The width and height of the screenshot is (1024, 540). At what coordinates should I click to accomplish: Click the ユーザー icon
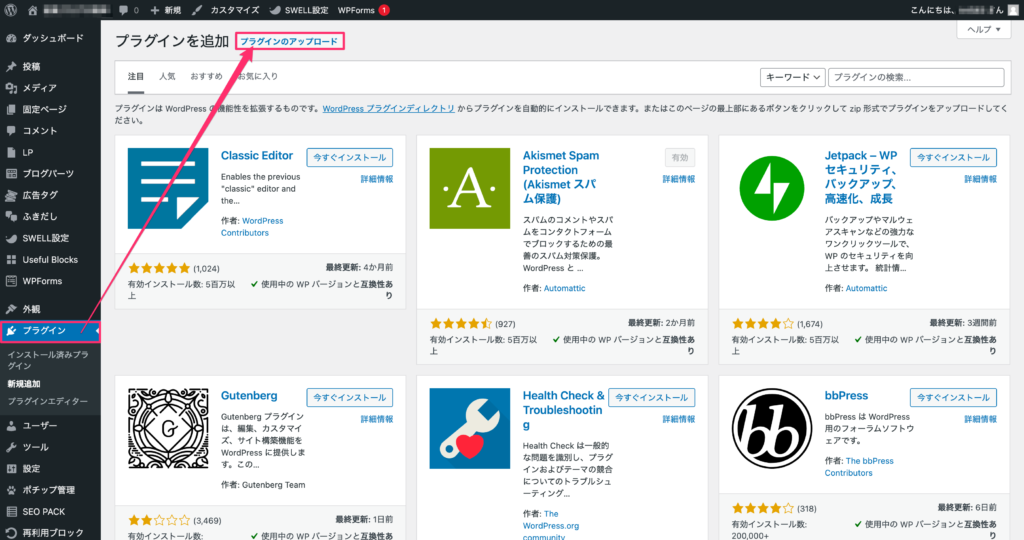click(x=11, y=426)
